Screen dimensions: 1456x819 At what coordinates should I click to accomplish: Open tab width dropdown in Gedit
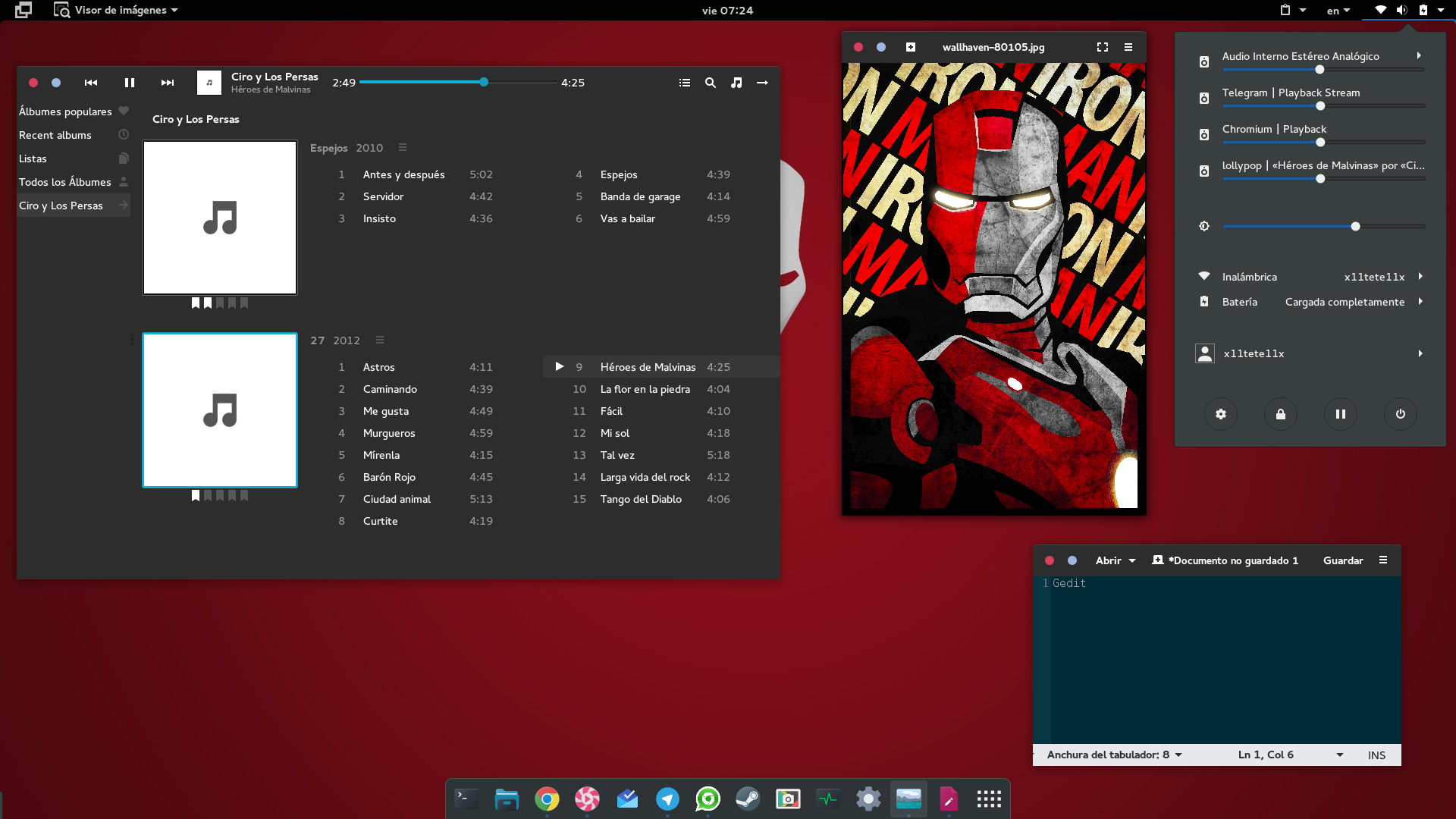(1115, 755)
